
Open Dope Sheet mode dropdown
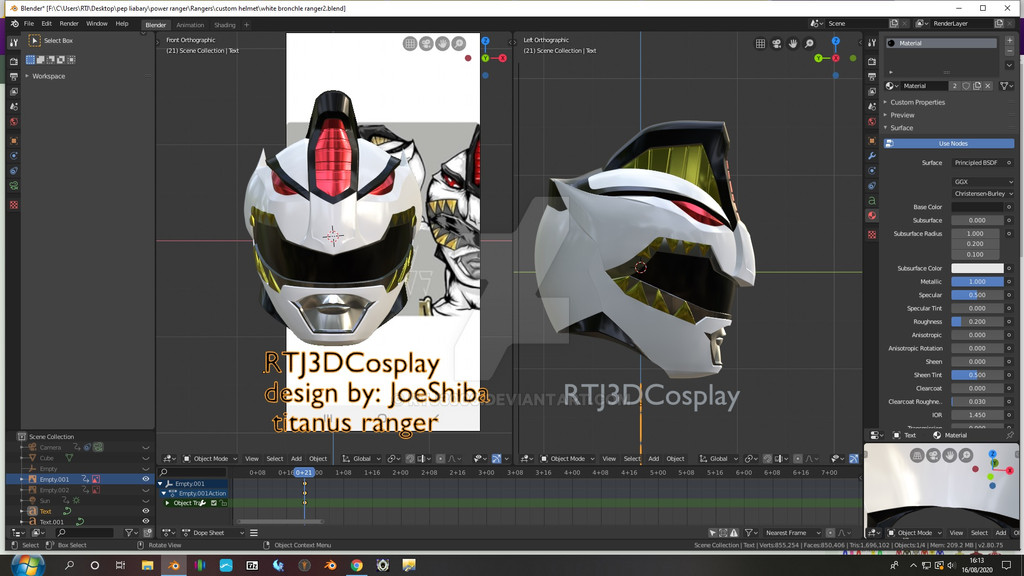tap(213, 533)
